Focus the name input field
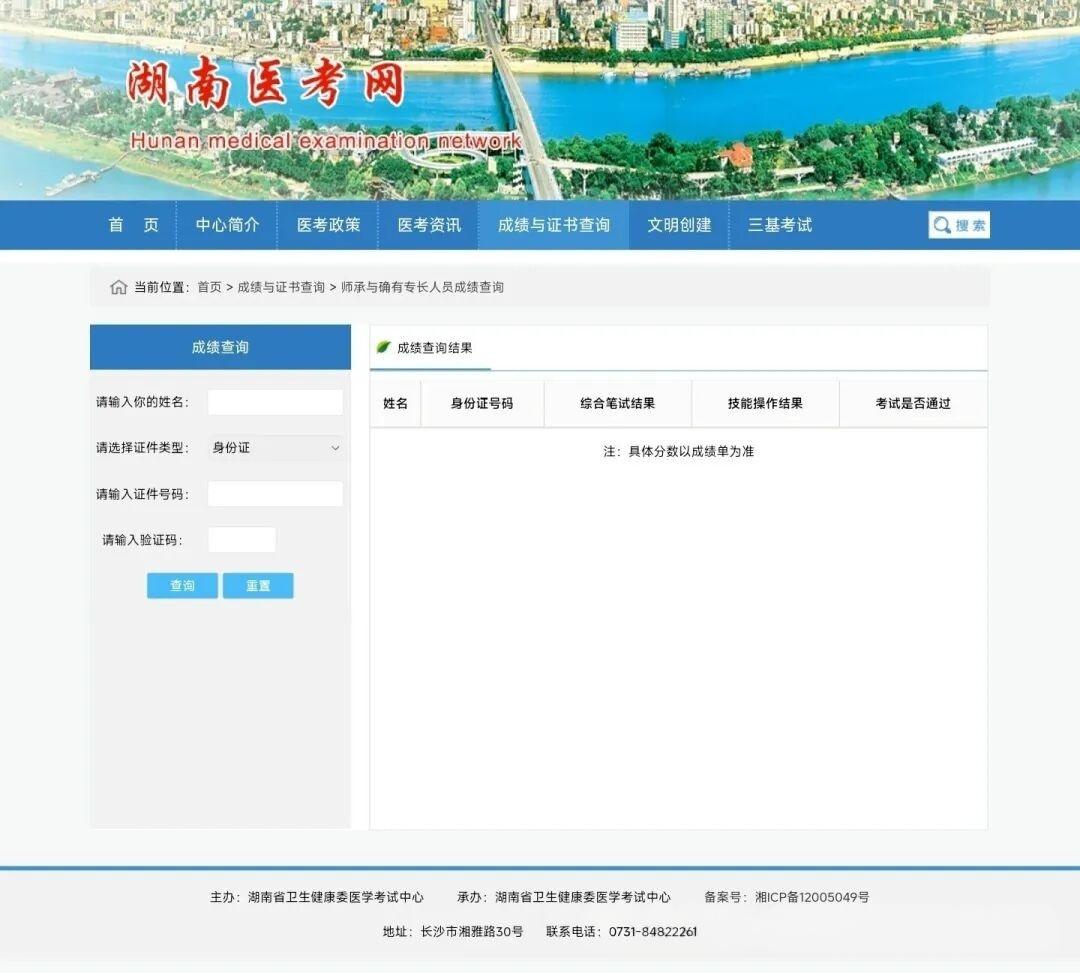 275,402
